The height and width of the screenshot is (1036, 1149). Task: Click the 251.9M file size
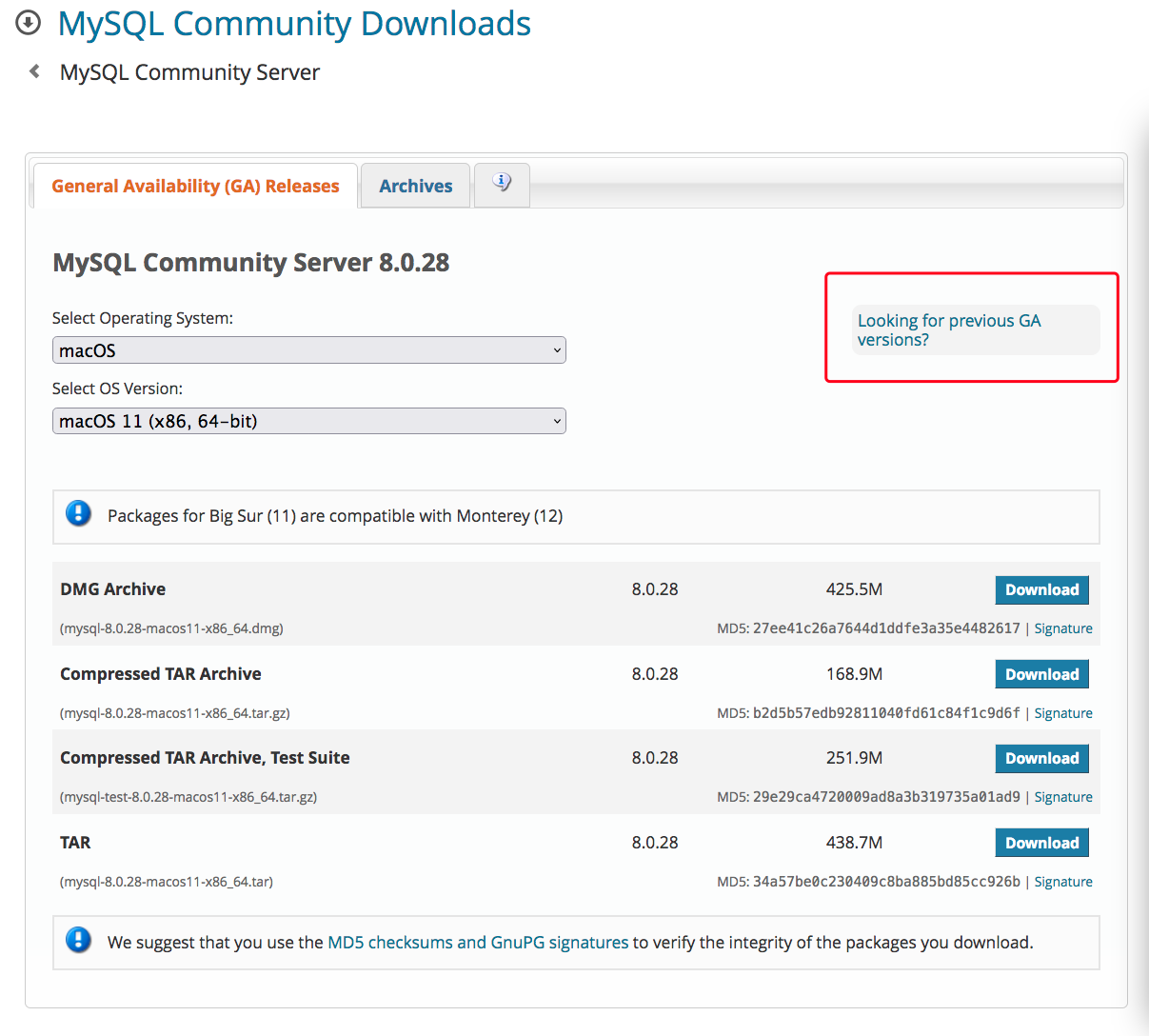pyautogui.click(x=854, y=758)
